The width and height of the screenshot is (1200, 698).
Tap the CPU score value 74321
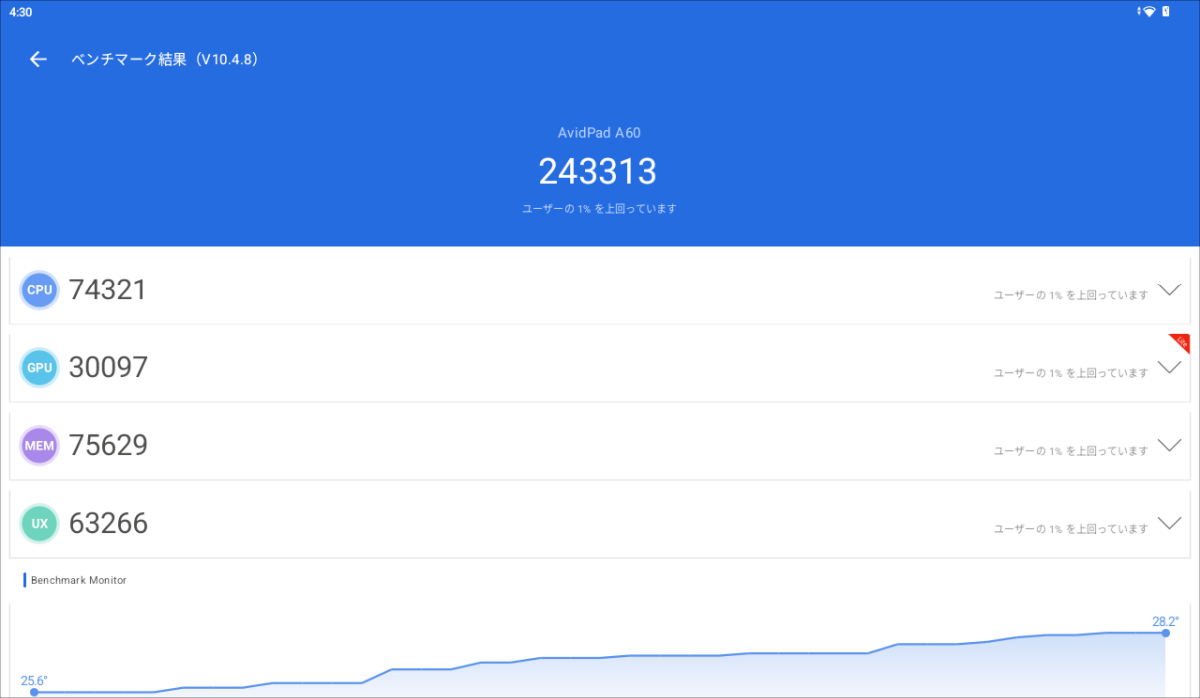coord(108,290)
